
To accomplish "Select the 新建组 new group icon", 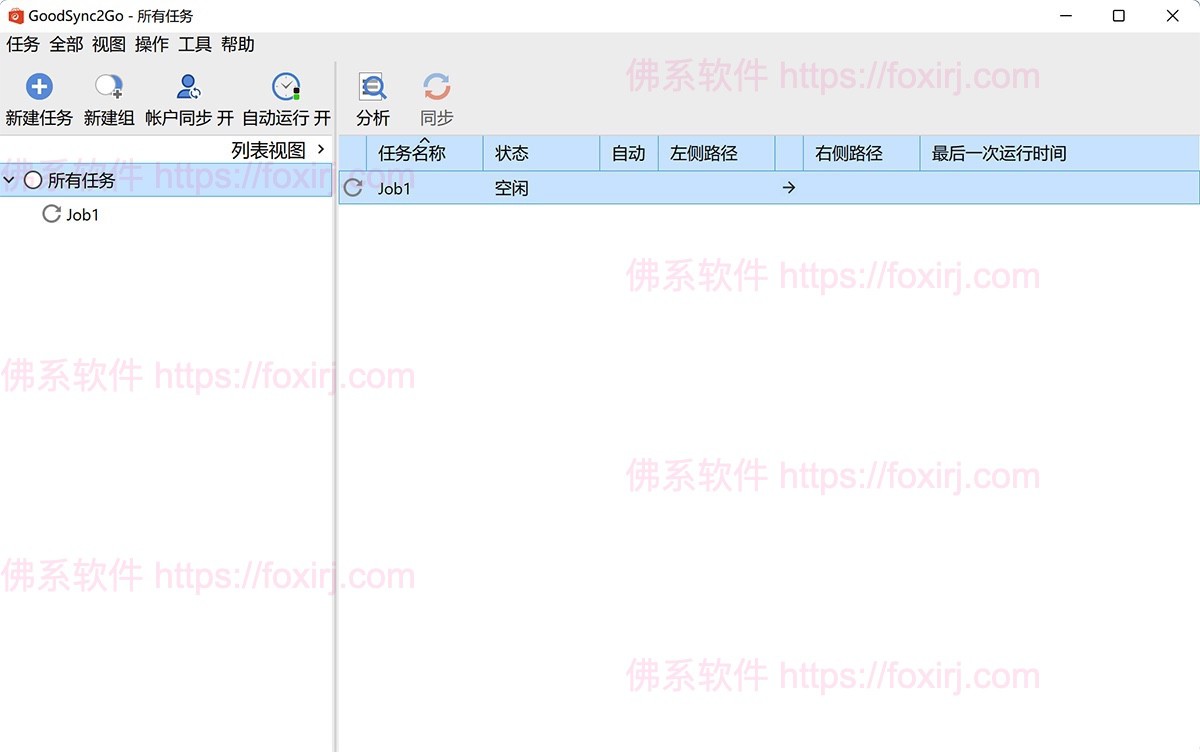I will coord(107,84).
